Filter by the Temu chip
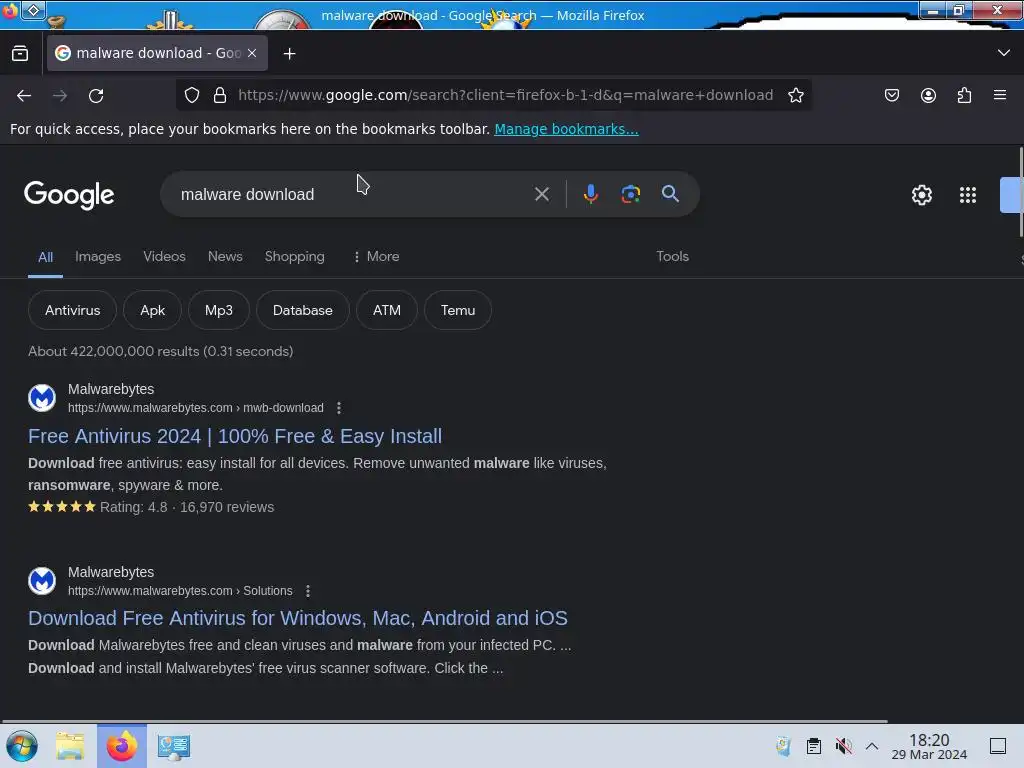This screenshot has height=768, width=1024. click(458, 310)
